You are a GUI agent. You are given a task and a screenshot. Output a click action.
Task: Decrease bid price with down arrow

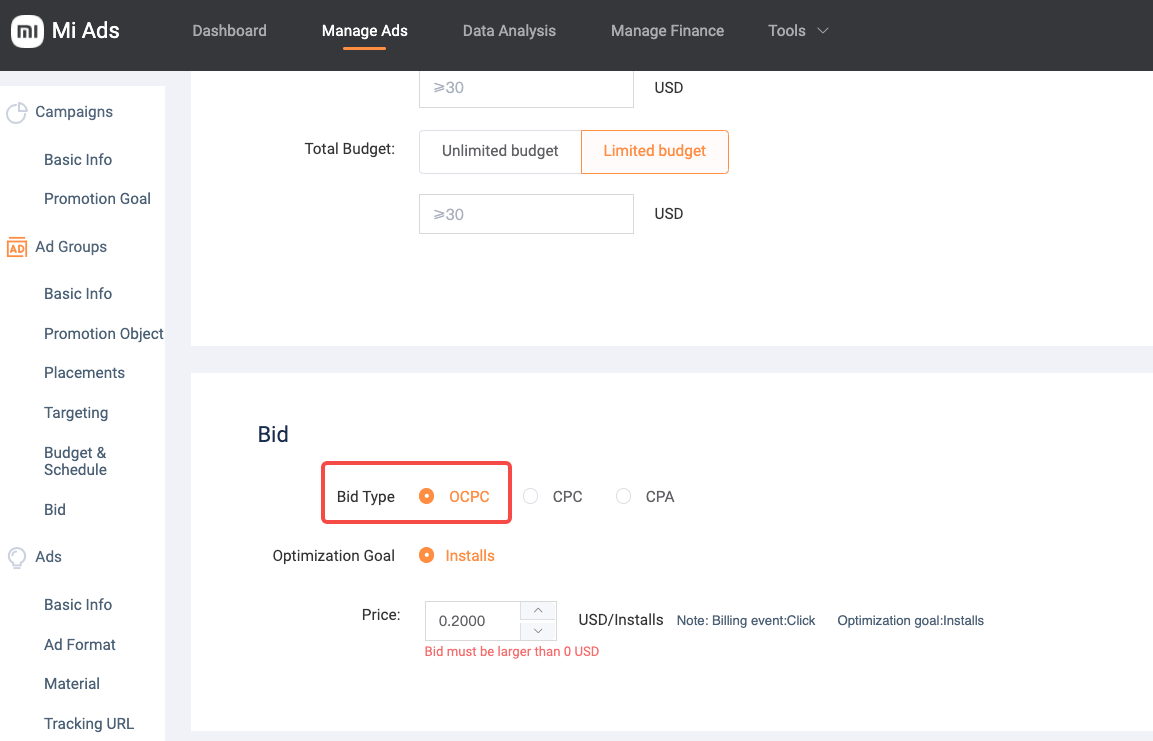(x=538, y=630)
